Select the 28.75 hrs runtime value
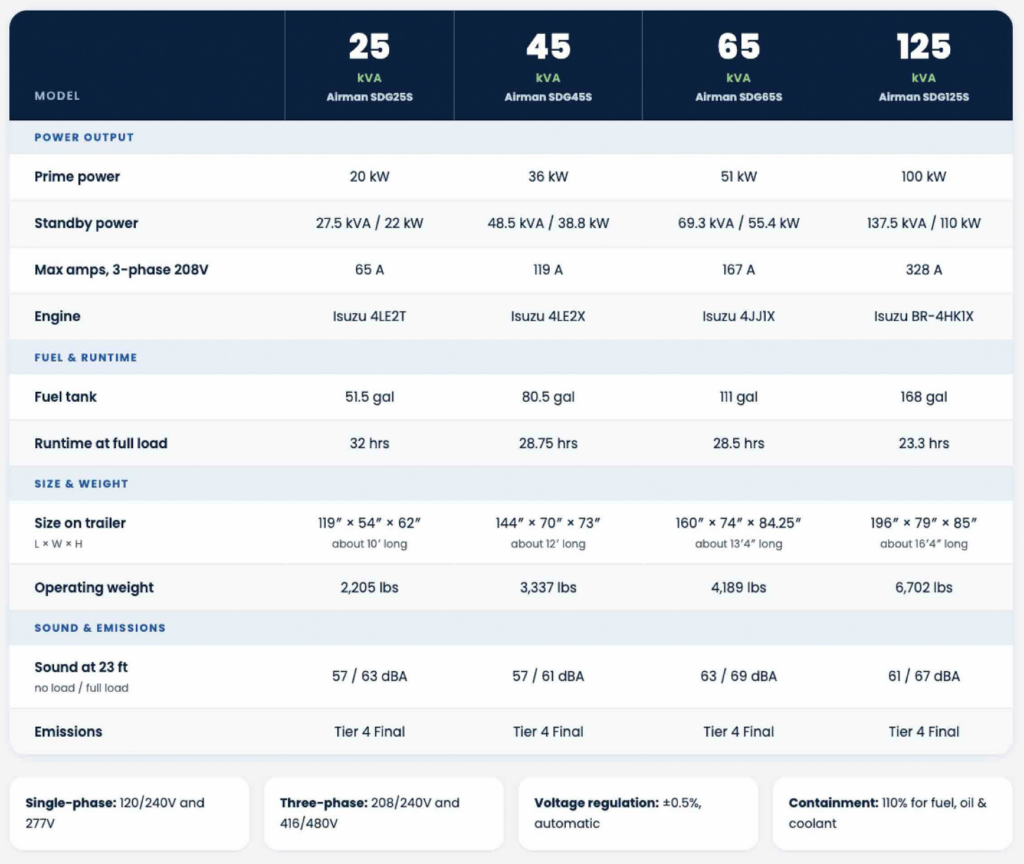1024x864 pixels. tap(548, 443)
